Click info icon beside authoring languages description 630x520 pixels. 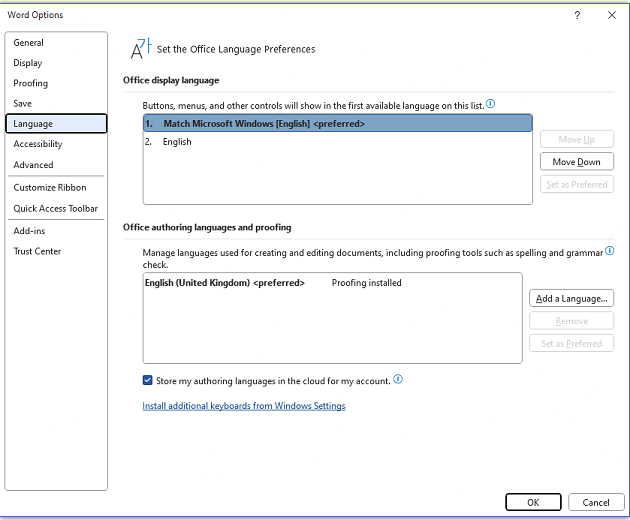tap(609, 251)
